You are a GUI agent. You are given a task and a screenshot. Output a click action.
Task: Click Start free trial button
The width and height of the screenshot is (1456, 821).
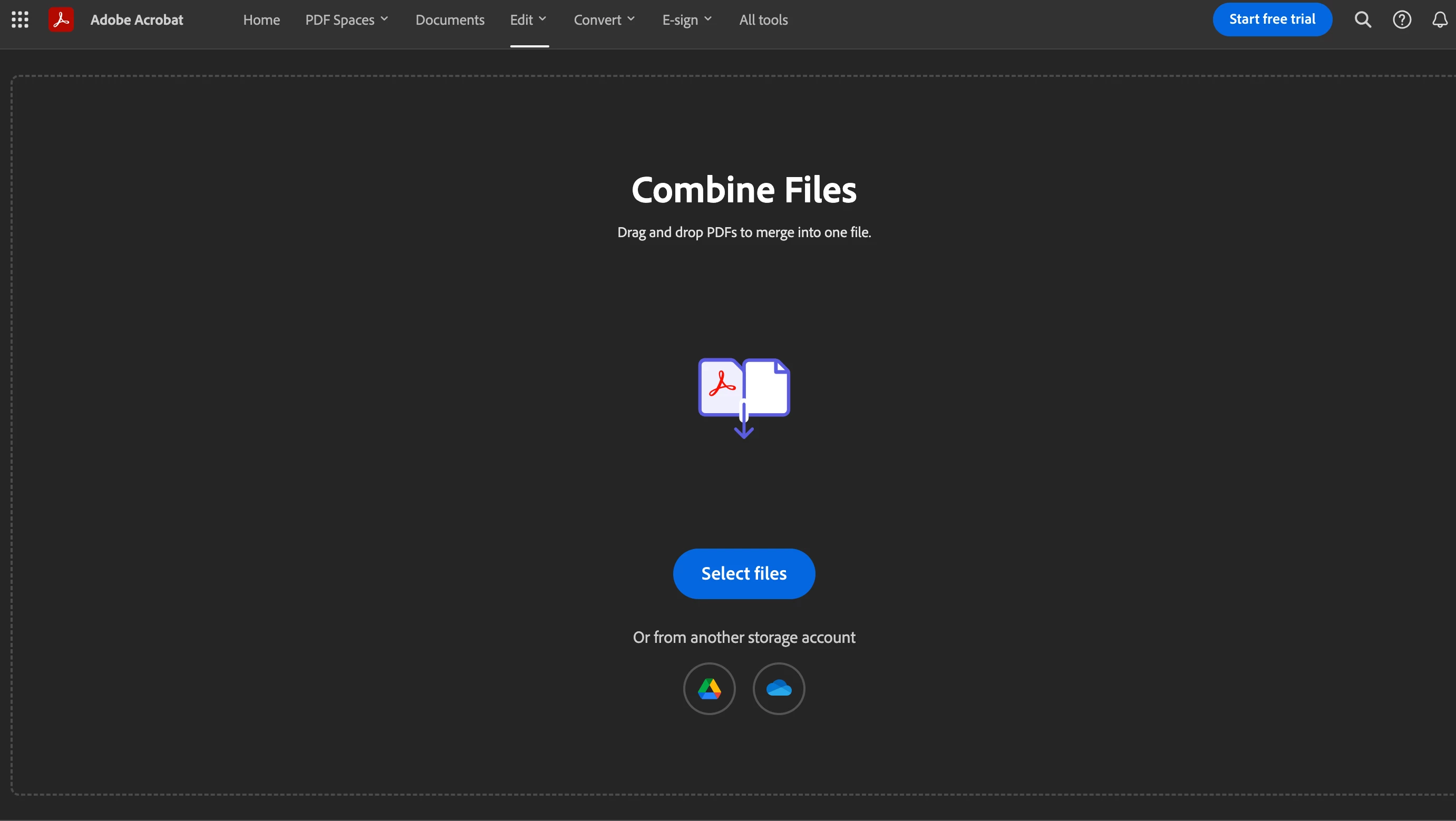point(1271,19)
